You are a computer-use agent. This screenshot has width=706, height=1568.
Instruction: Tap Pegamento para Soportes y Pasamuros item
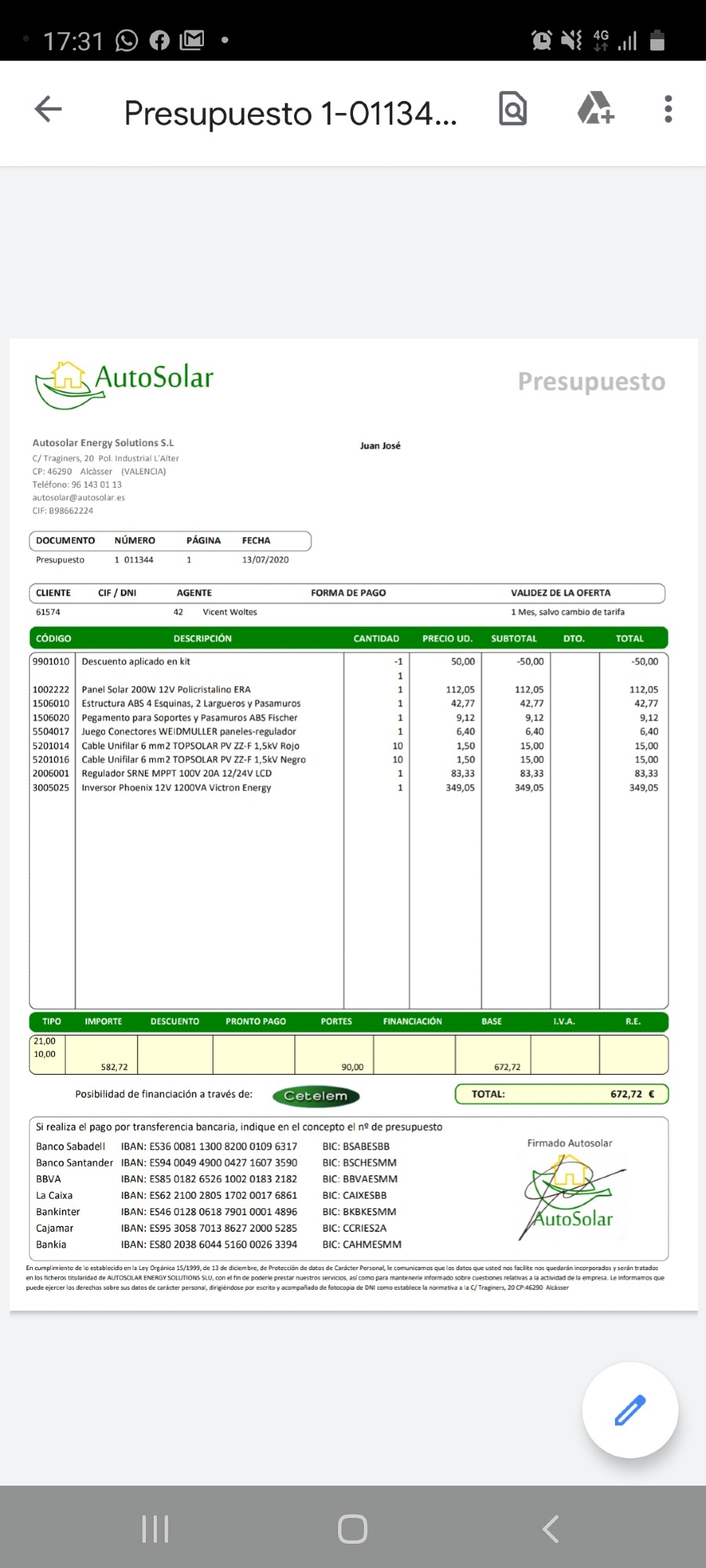click(x=190, y=718)
